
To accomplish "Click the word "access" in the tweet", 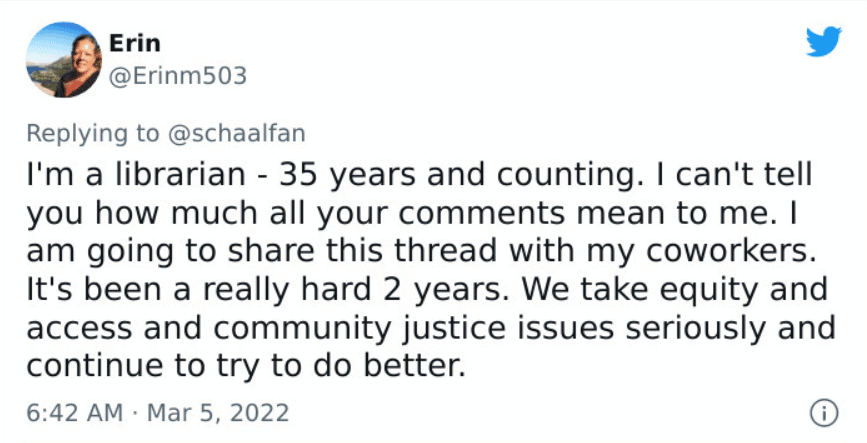I will point(75,328).
